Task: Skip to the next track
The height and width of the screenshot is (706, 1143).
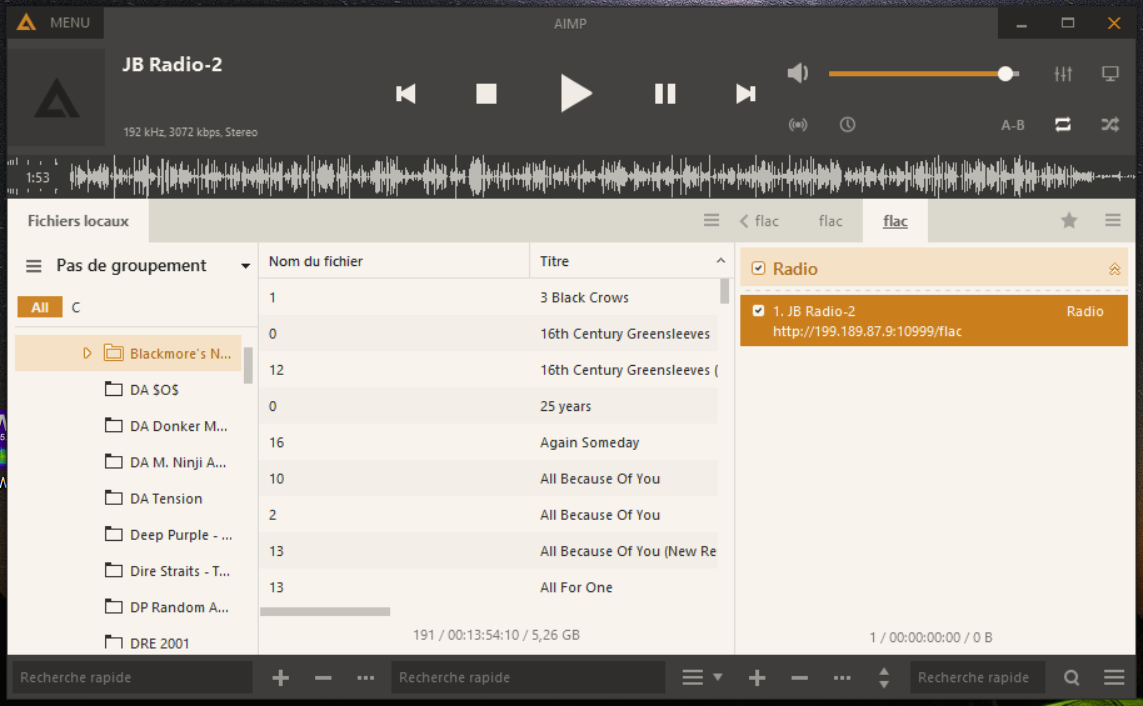Action: 745,94
